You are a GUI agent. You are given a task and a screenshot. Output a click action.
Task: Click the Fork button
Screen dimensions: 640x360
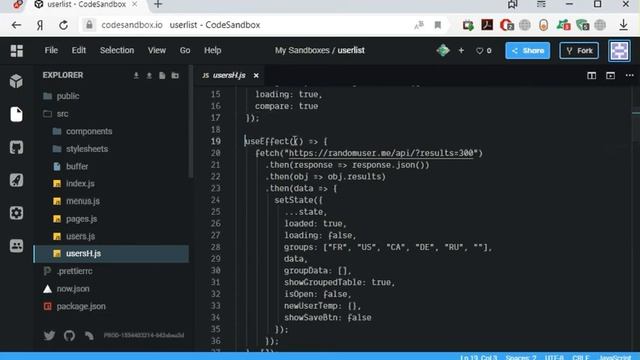click(579, 51)
